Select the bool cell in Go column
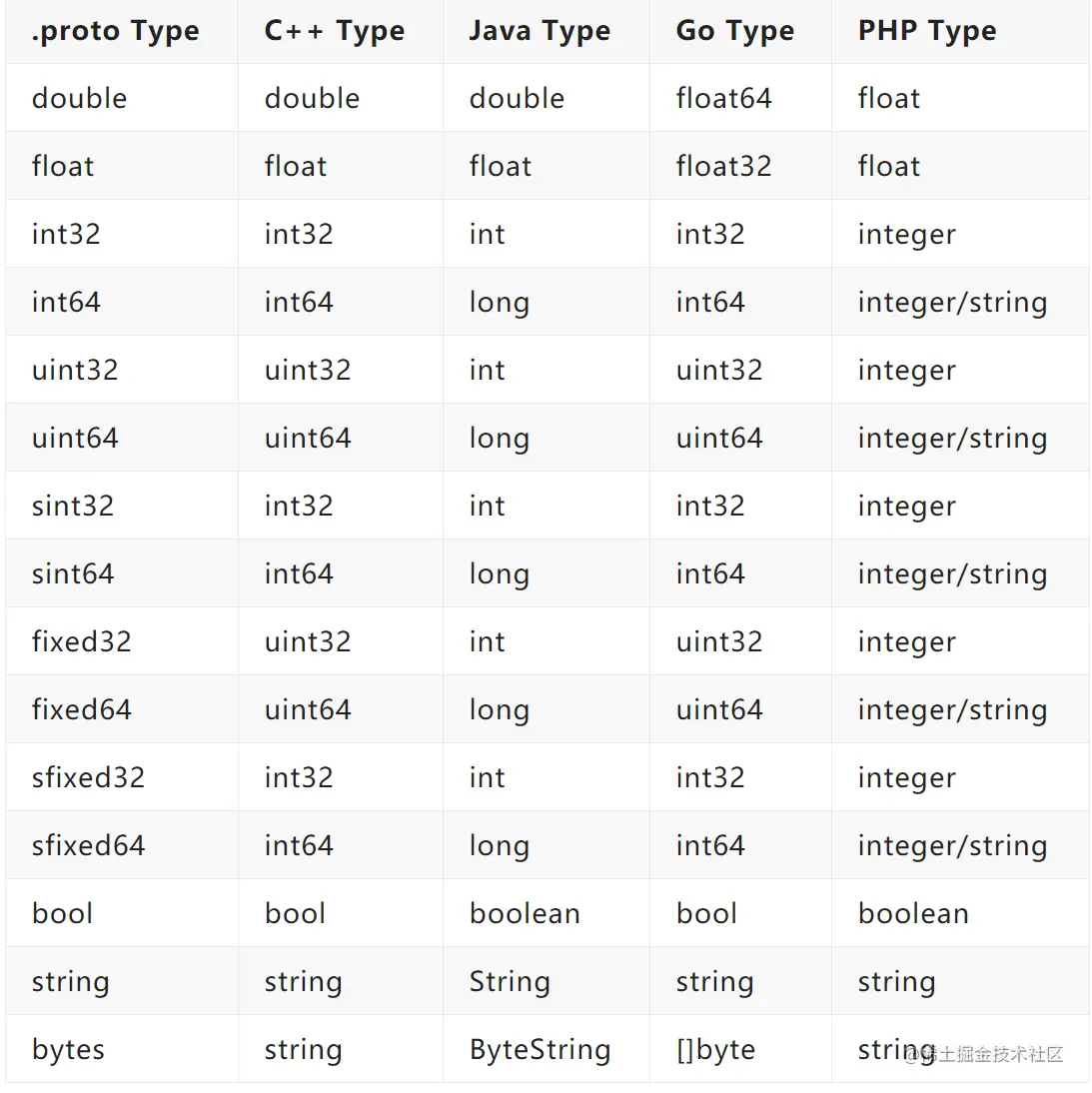The height and width of the screenshot is (1093, 1092). point(706,913)
